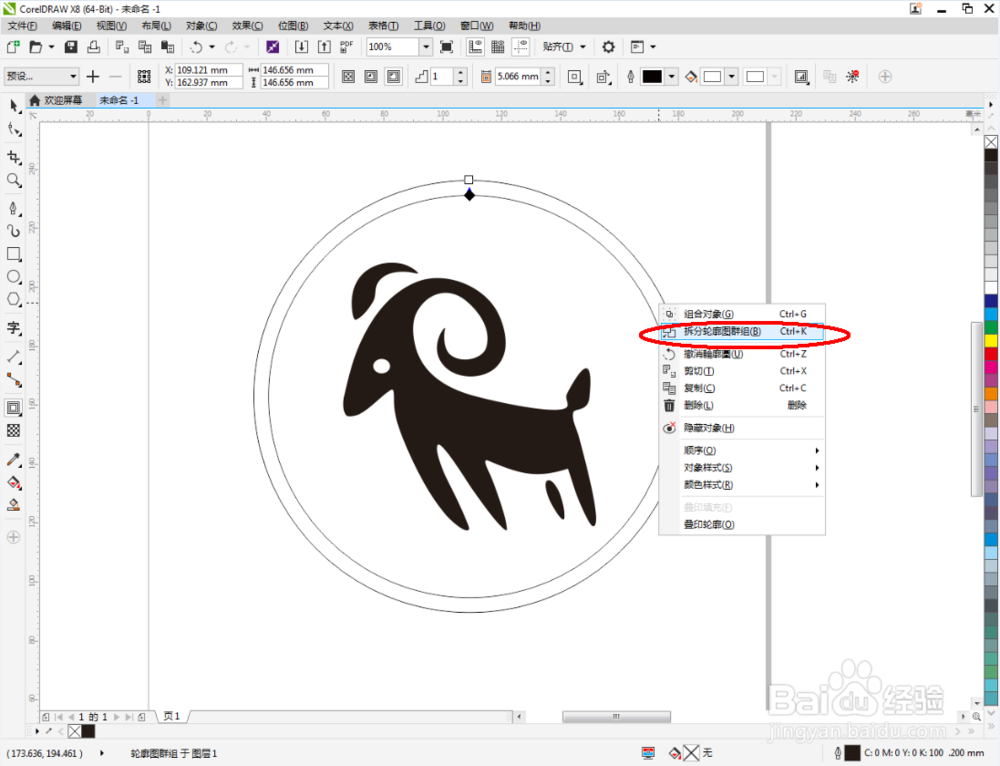Click the Clear Contour icon
This screenshot has height=766, width=1000.
[x=852, y=77]
